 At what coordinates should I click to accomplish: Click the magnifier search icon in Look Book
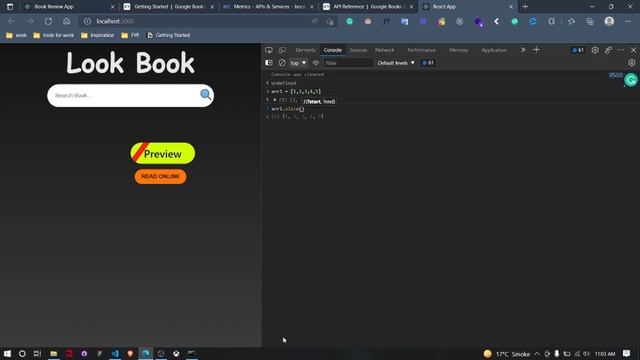pos(205,95)
